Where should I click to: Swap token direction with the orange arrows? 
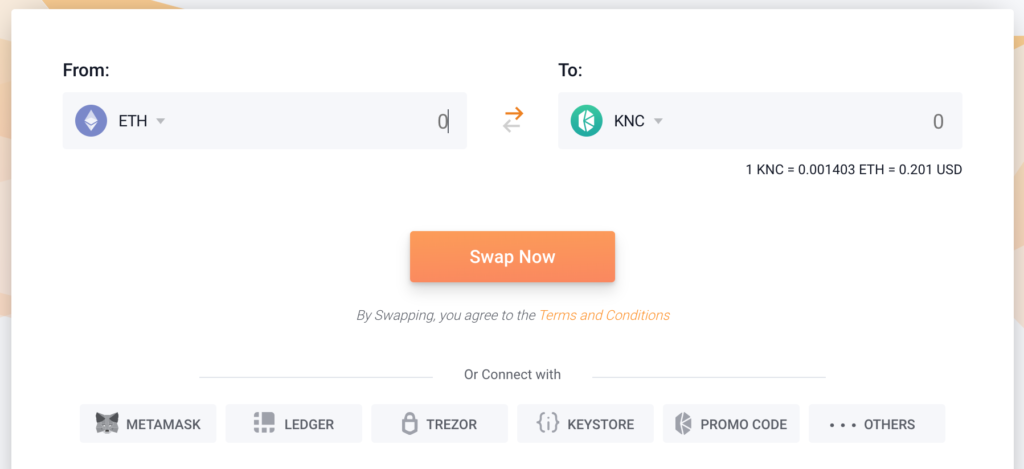click(513, 120)
